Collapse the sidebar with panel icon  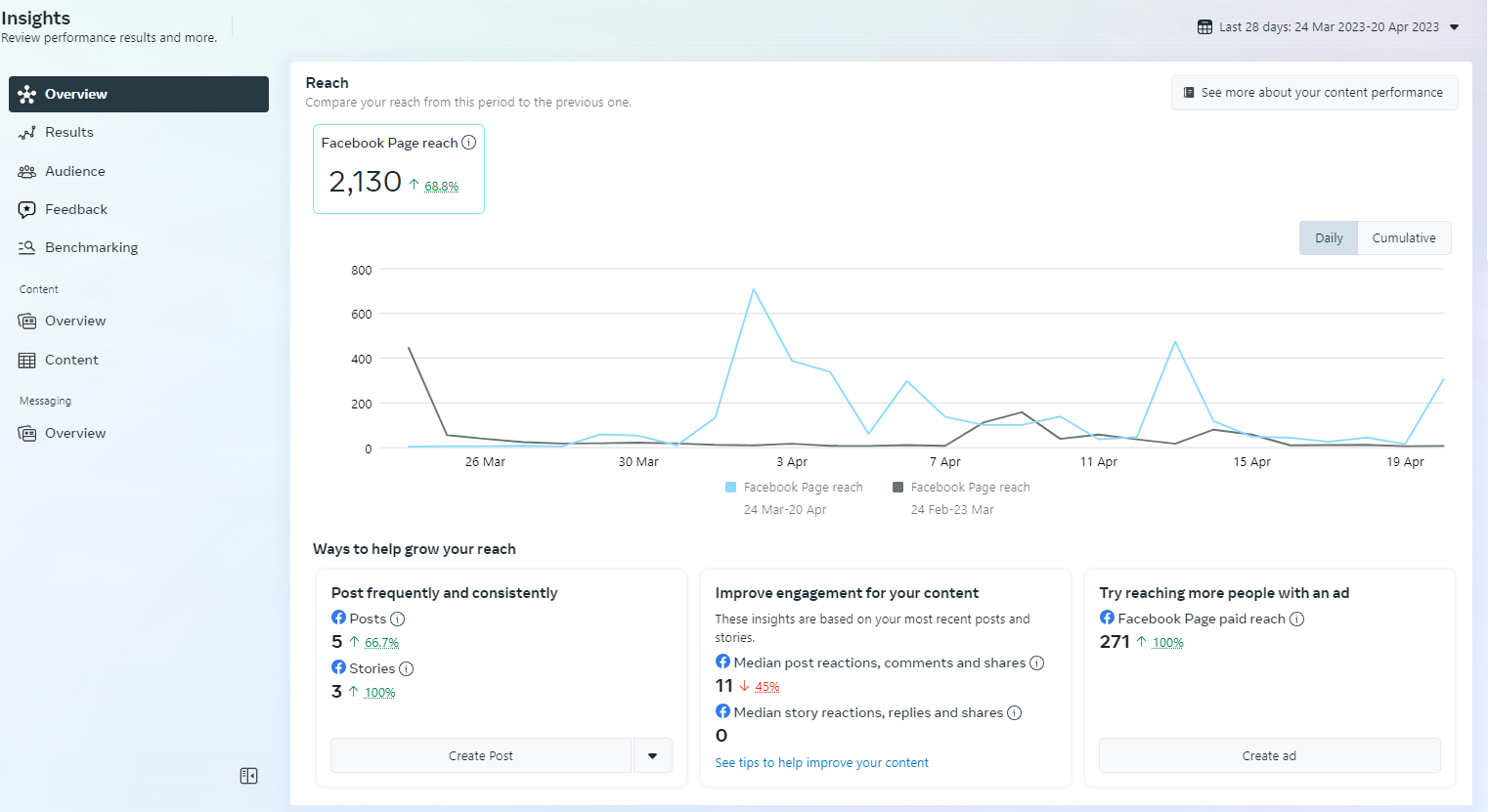(248, 776)
